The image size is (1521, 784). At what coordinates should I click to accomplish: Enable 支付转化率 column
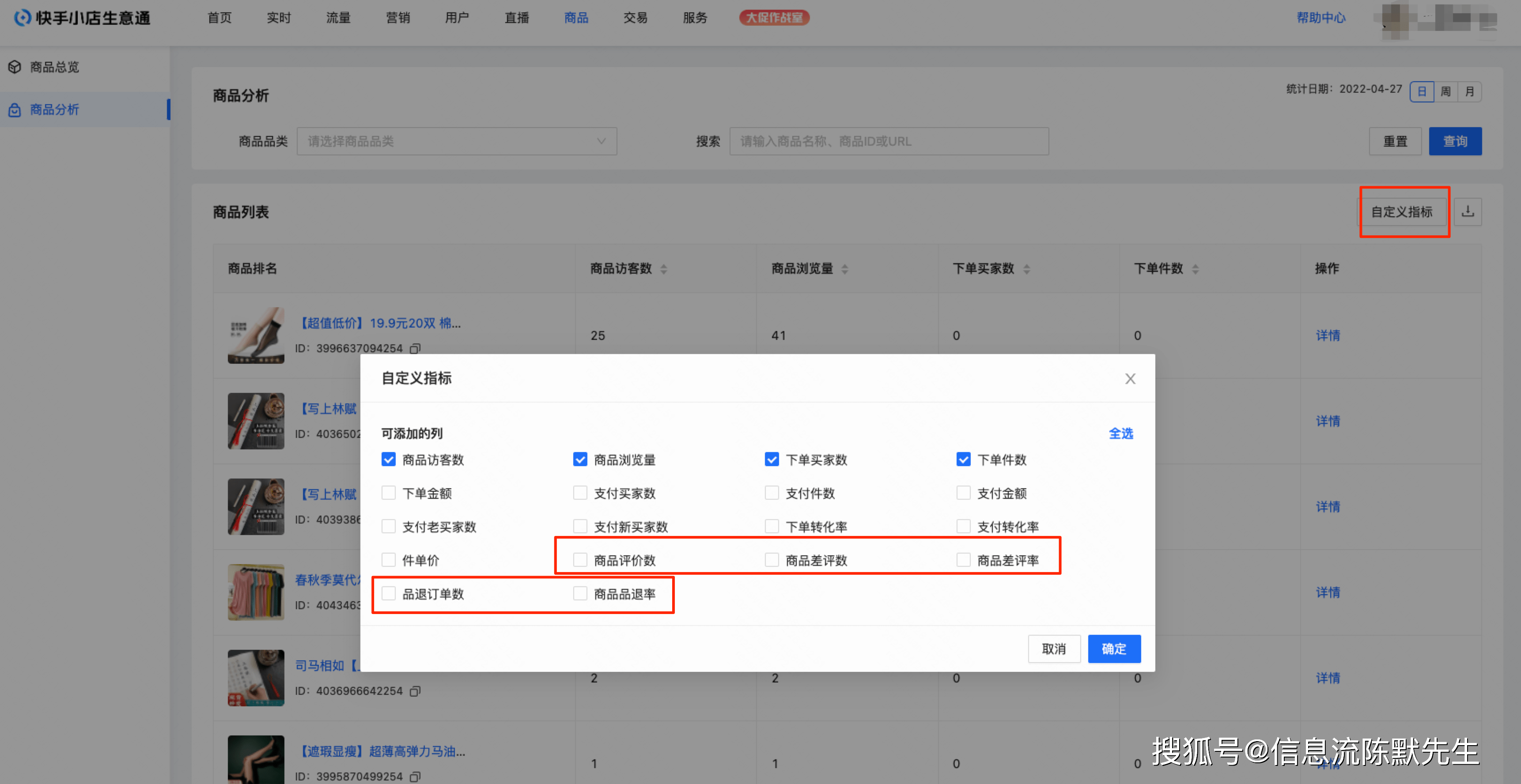click(964, 527)
